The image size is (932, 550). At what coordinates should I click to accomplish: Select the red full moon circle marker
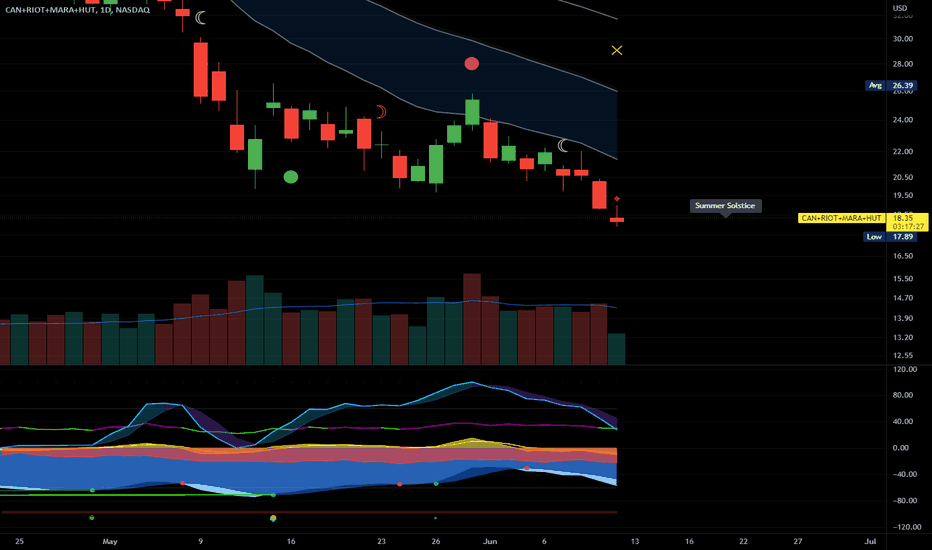tap(471, 64)
